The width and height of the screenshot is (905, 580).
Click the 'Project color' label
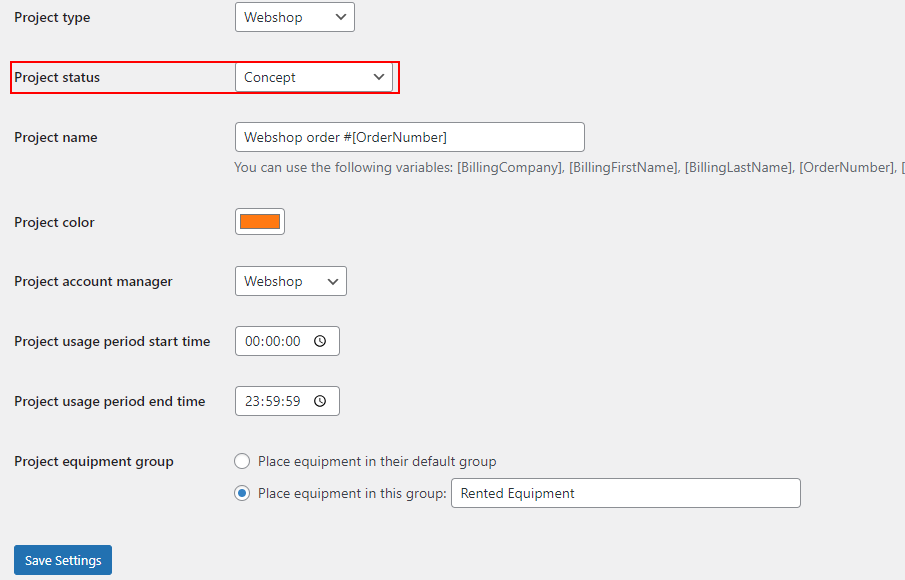[54, 222]
